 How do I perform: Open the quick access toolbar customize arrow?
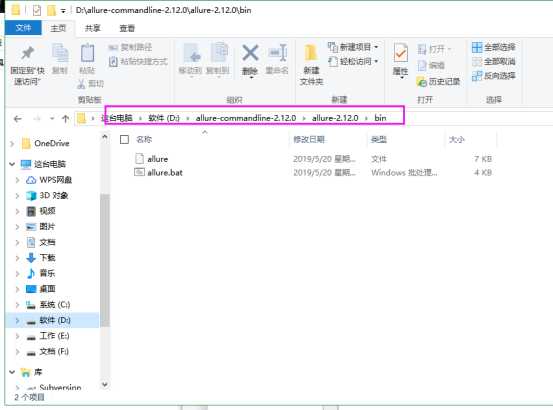pyautogui.click(x=63, y=11)
